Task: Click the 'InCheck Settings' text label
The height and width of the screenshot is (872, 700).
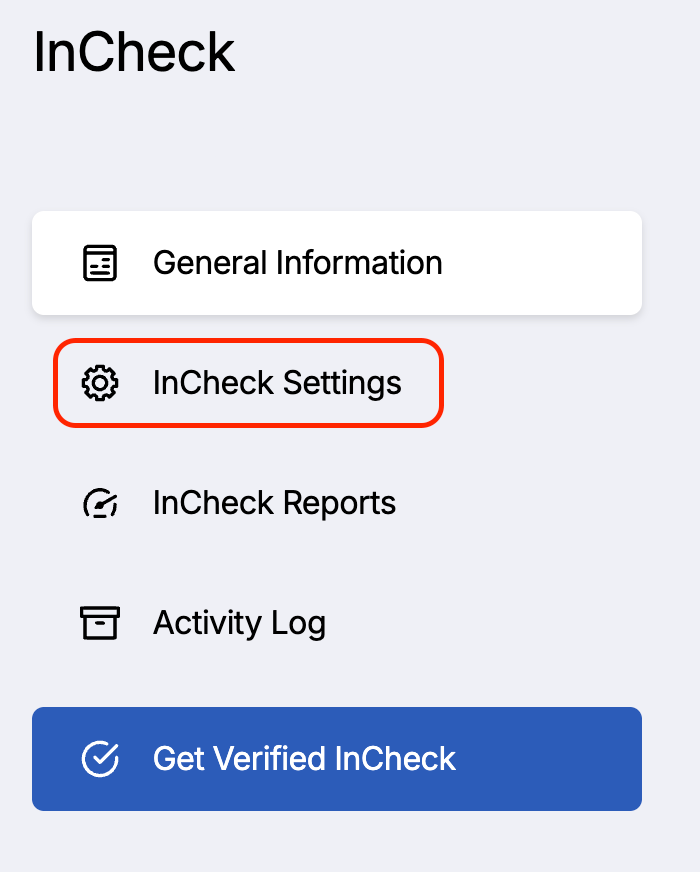Action: tap(277, 383)
